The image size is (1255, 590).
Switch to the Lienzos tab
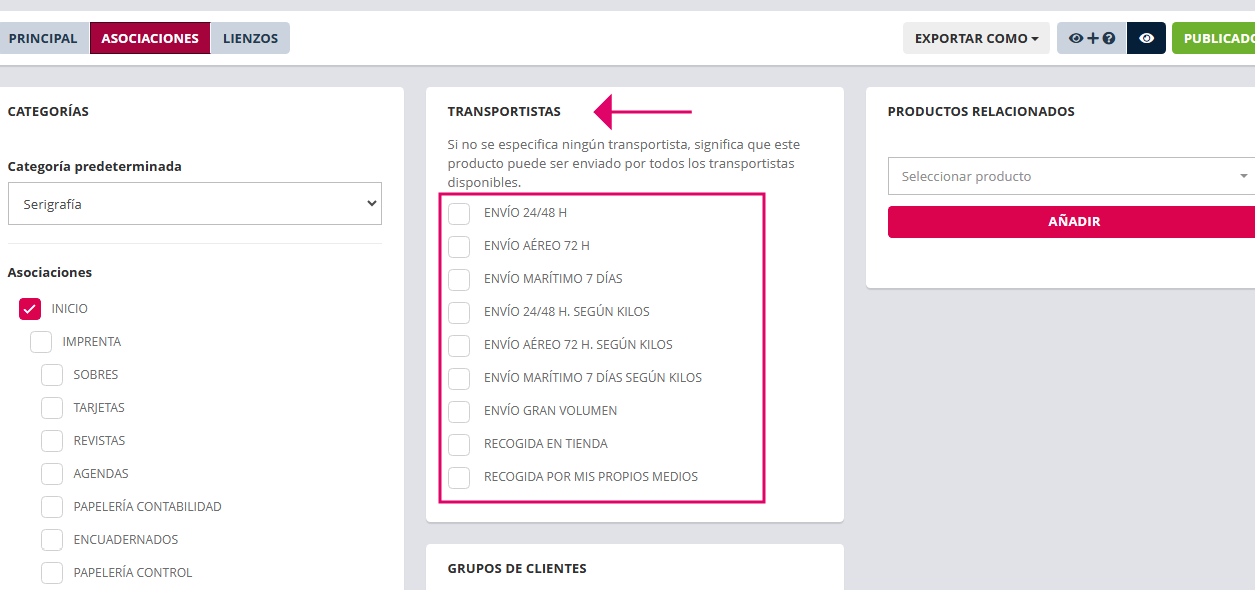coord(250,38)
